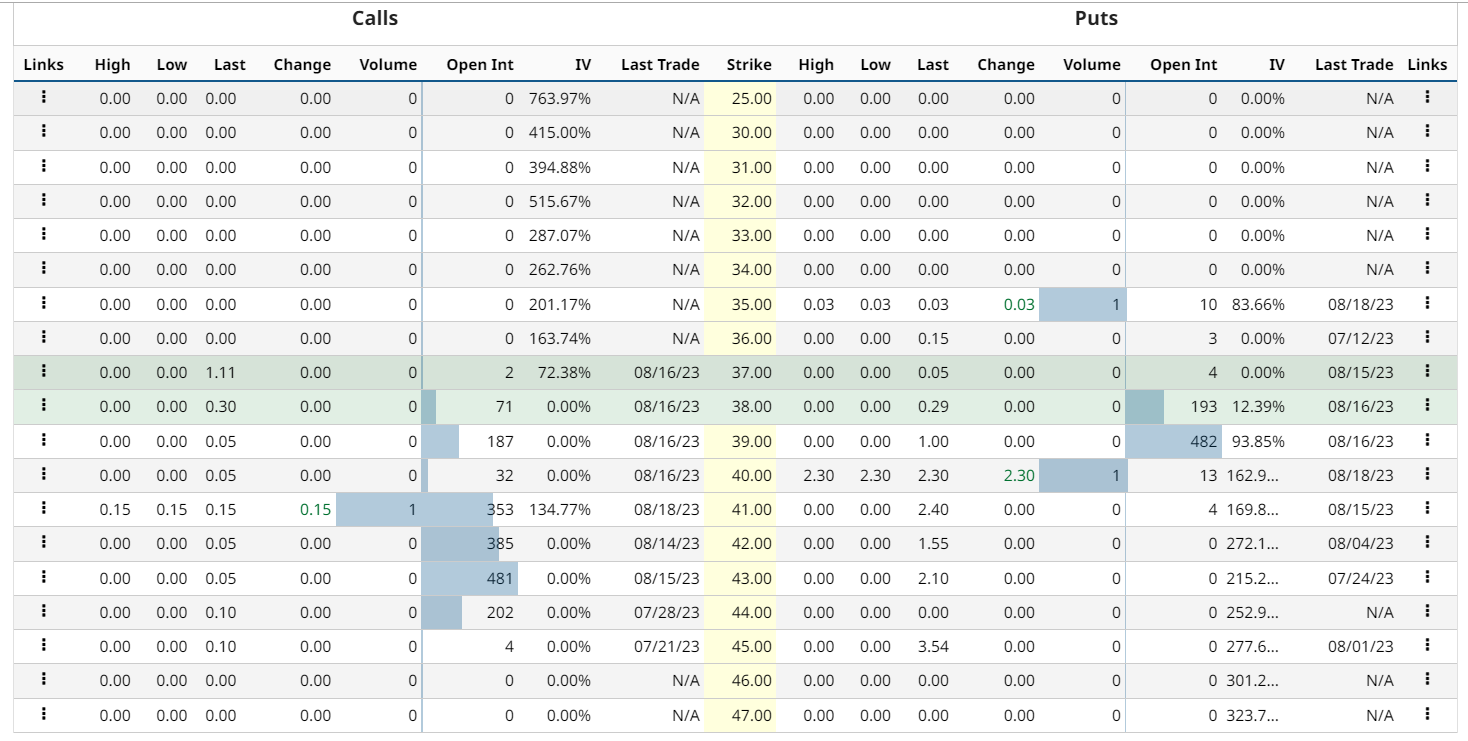1468x741 pixels.
Task: Sort calls by Open Int header
Action: click(x=480, y=65)
